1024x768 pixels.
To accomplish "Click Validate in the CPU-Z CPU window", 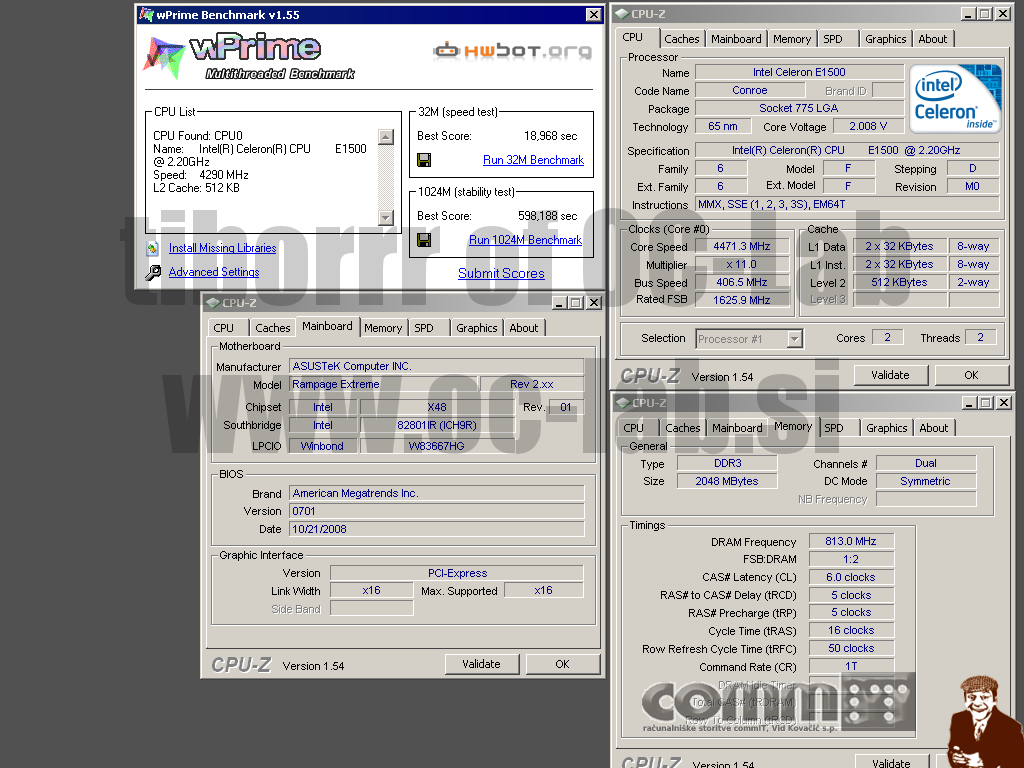I will tap(890, 375).
